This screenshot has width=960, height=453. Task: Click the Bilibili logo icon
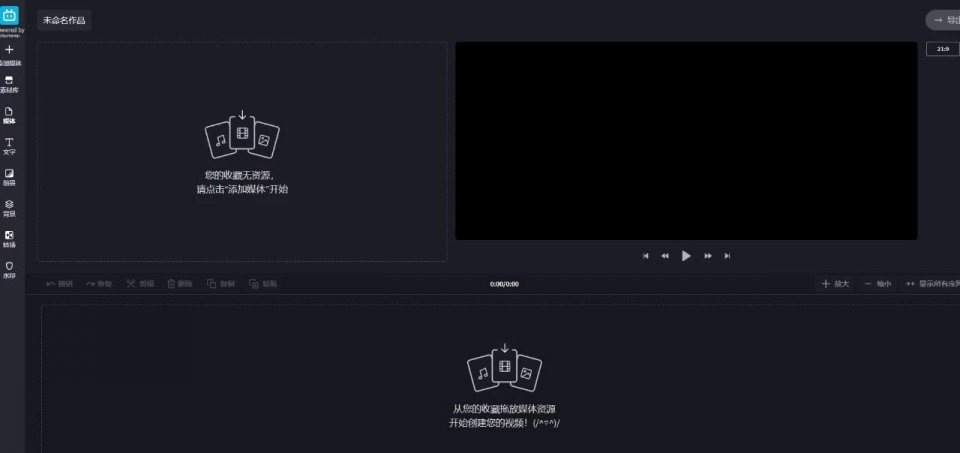pos(9,16)
